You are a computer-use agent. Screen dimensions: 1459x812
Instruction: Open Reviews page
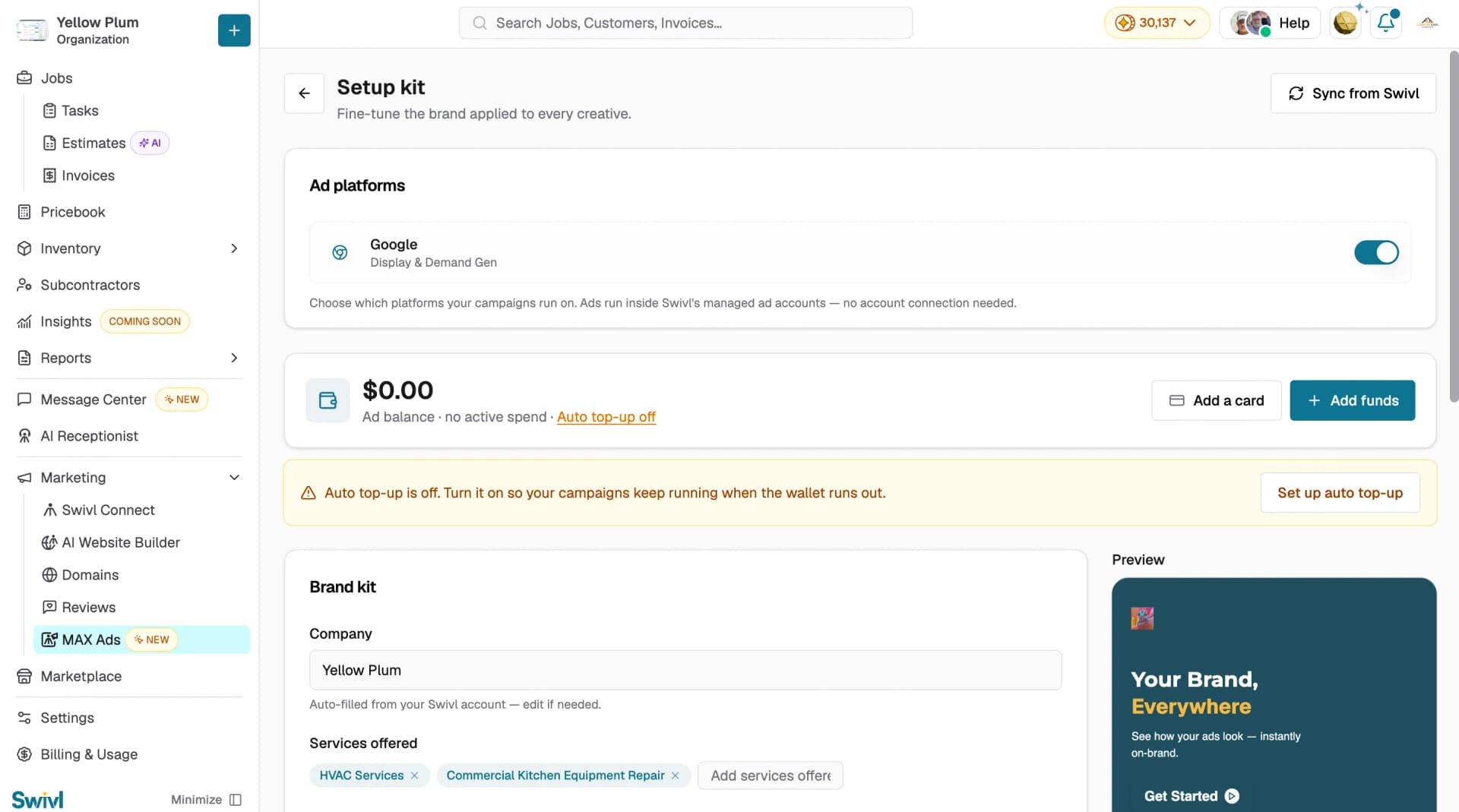click(x=88, y=608)
